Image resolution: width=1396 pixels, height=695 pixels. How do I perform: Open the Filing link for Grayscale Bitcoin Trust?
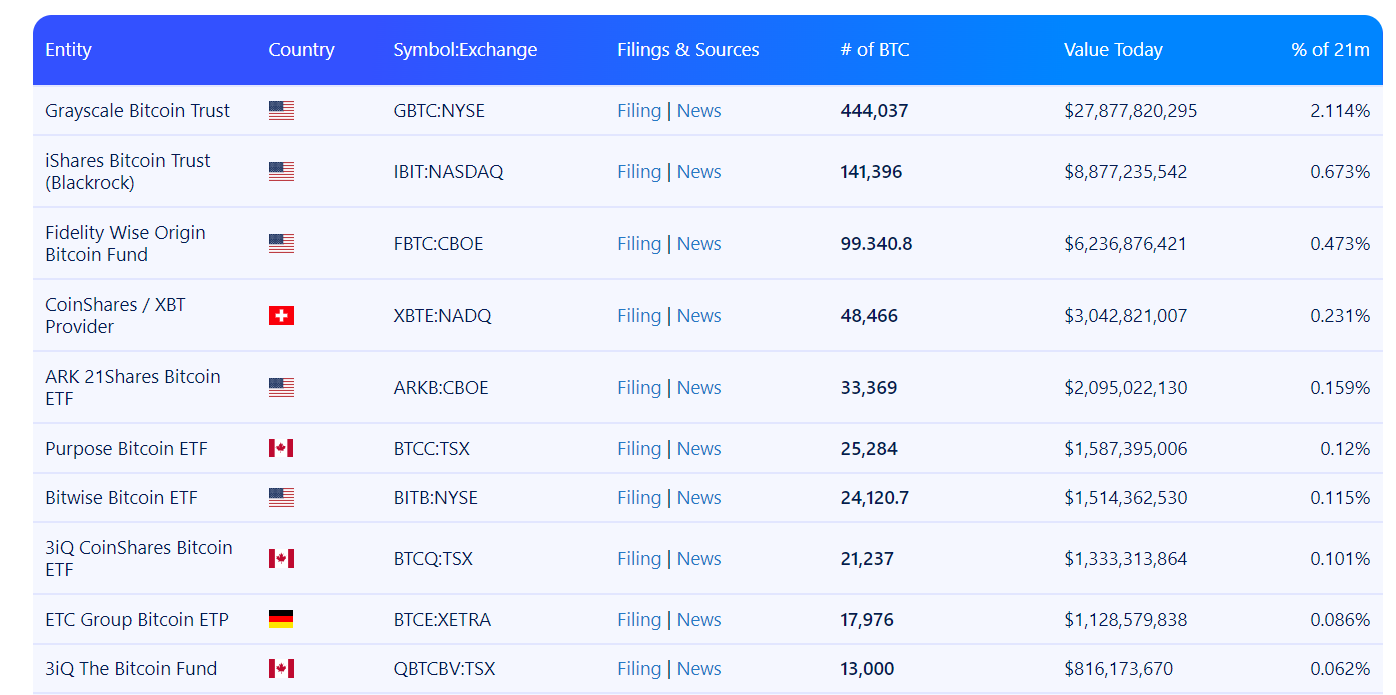pos(639,111)
